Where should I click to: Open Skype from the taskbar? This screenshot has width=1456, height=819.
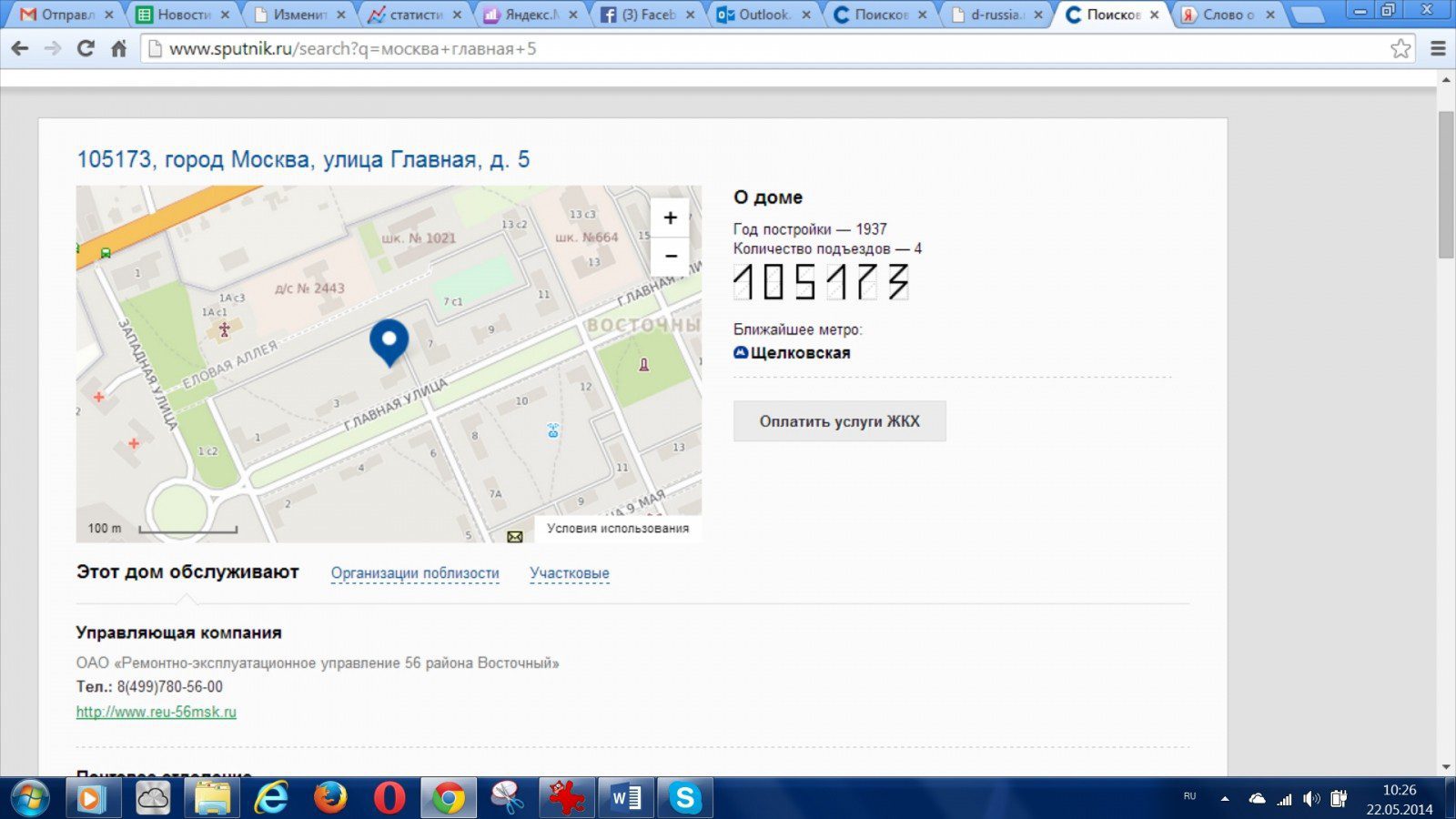click(685, 799)
